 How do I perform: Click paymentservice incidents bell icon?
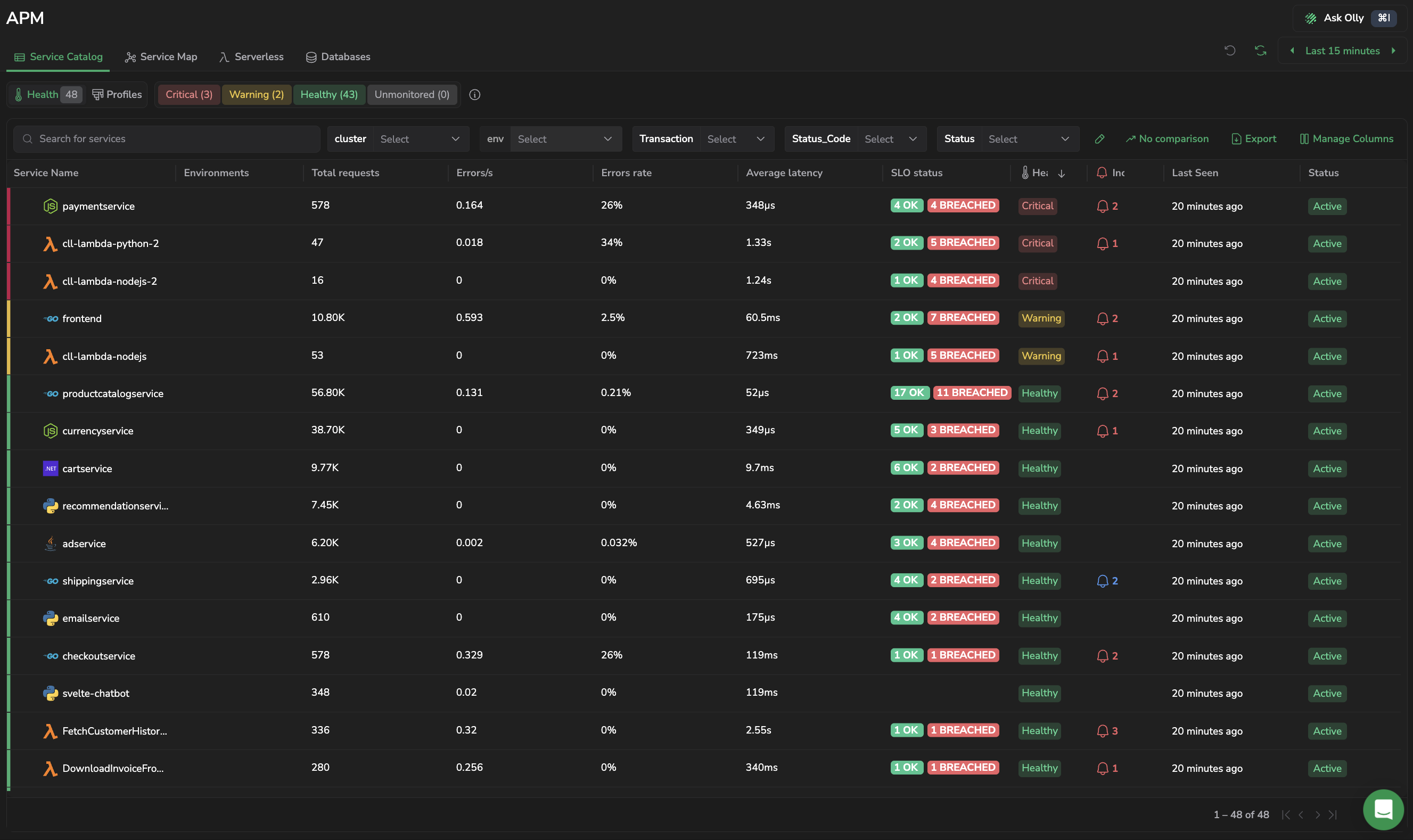click(x=1102, y=206)
